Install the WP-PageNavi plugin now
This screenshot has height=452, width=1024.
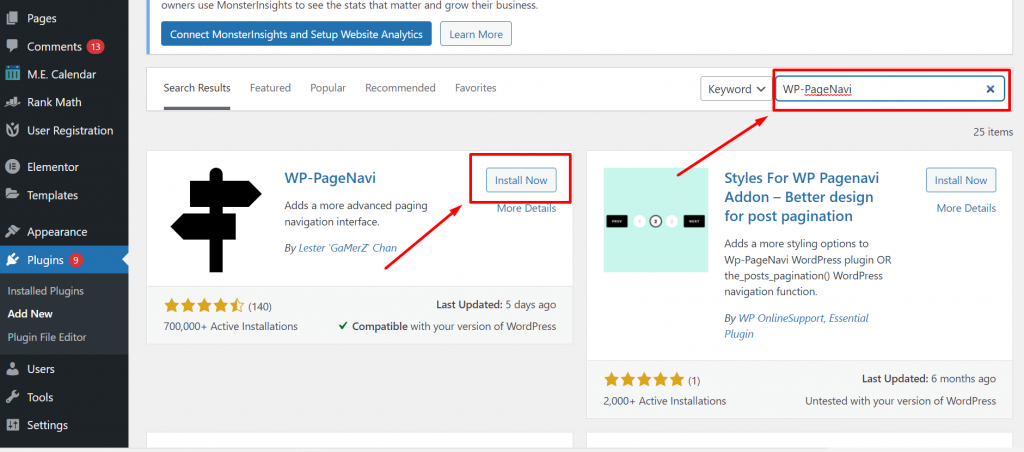(x=521, y=180)
